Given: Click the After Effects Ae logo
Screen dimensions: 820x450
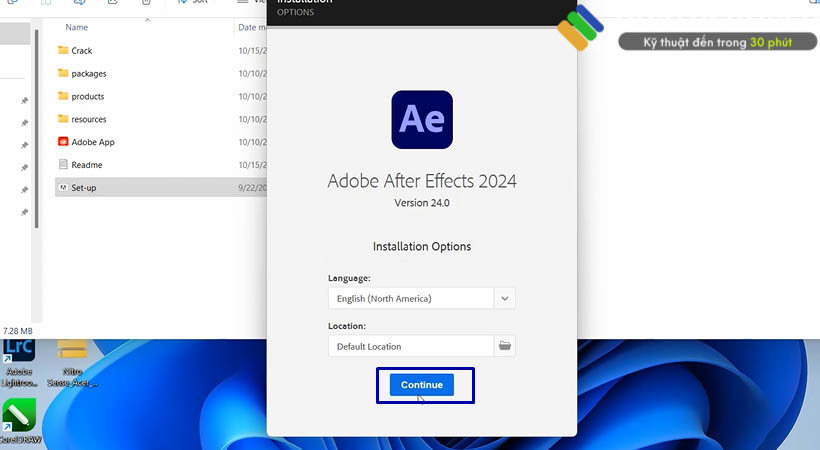Looking at the screenshot, I should tap(421, 120).
